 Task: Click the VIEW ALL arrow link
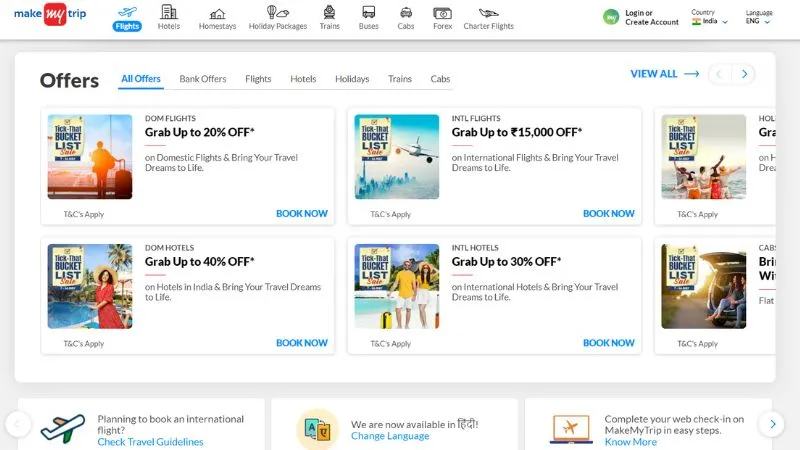(665, 74)
